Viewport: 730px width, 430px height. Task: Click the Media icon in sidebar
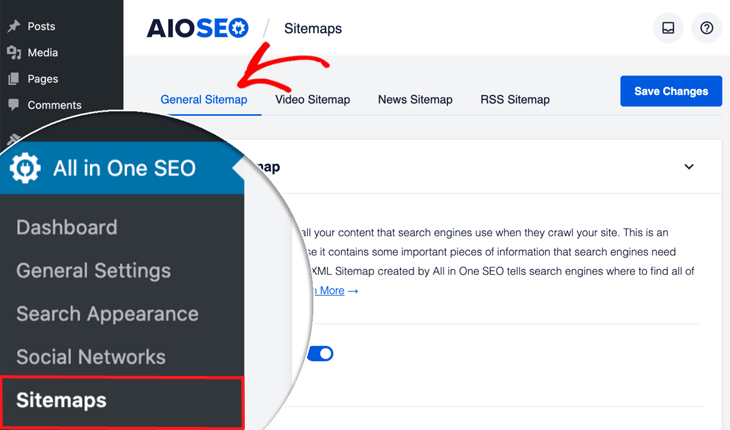[x=13, y=52]
